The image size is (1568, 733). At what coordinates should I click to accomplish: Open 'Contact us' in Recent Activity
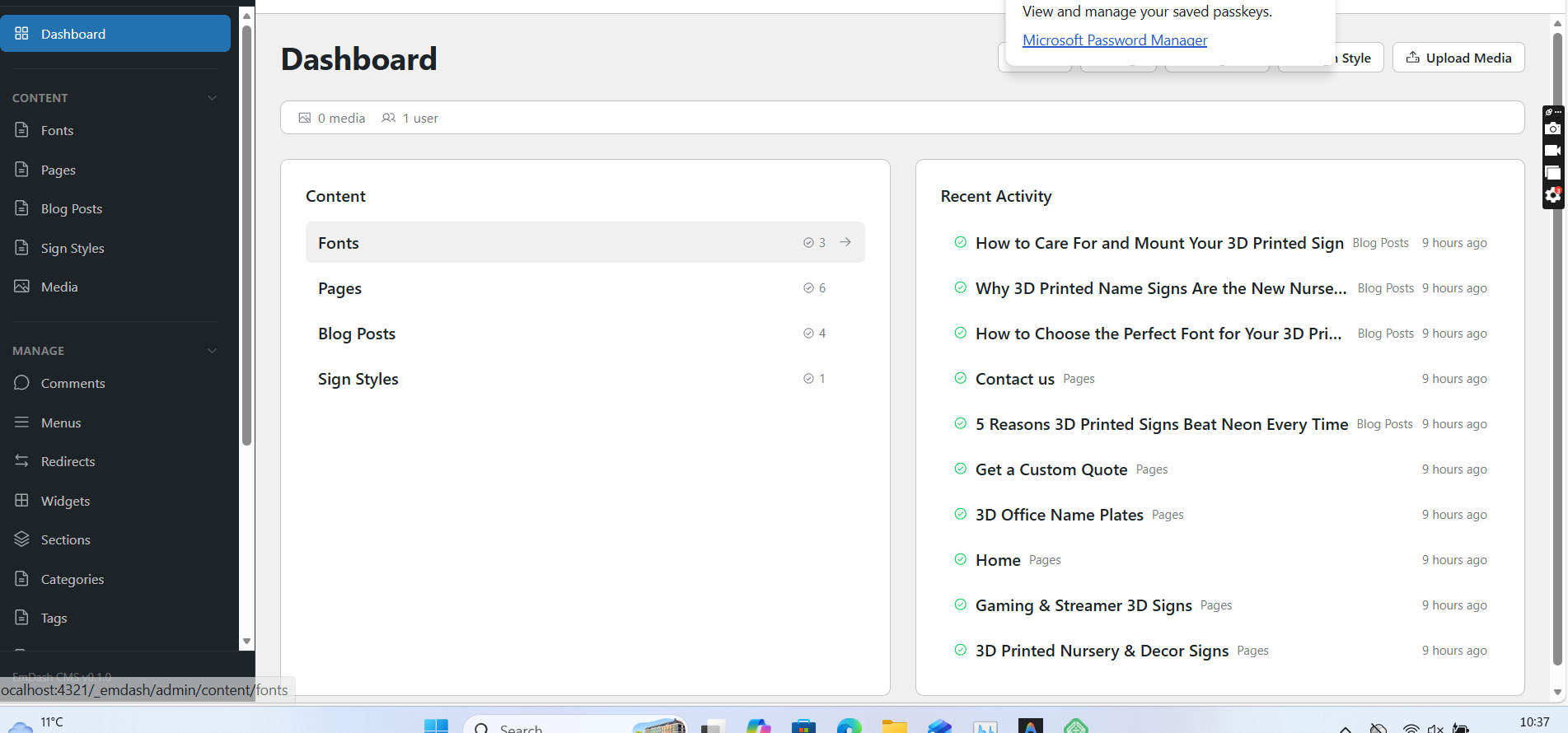[1014, 379]
